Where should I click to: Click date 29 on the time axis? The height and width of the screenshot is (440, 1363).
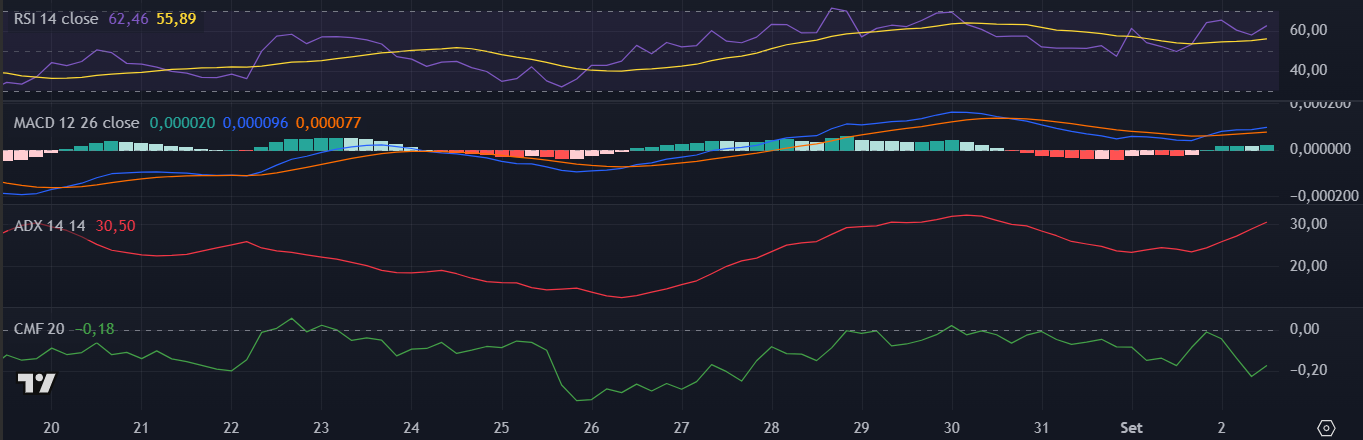(861, 427)
